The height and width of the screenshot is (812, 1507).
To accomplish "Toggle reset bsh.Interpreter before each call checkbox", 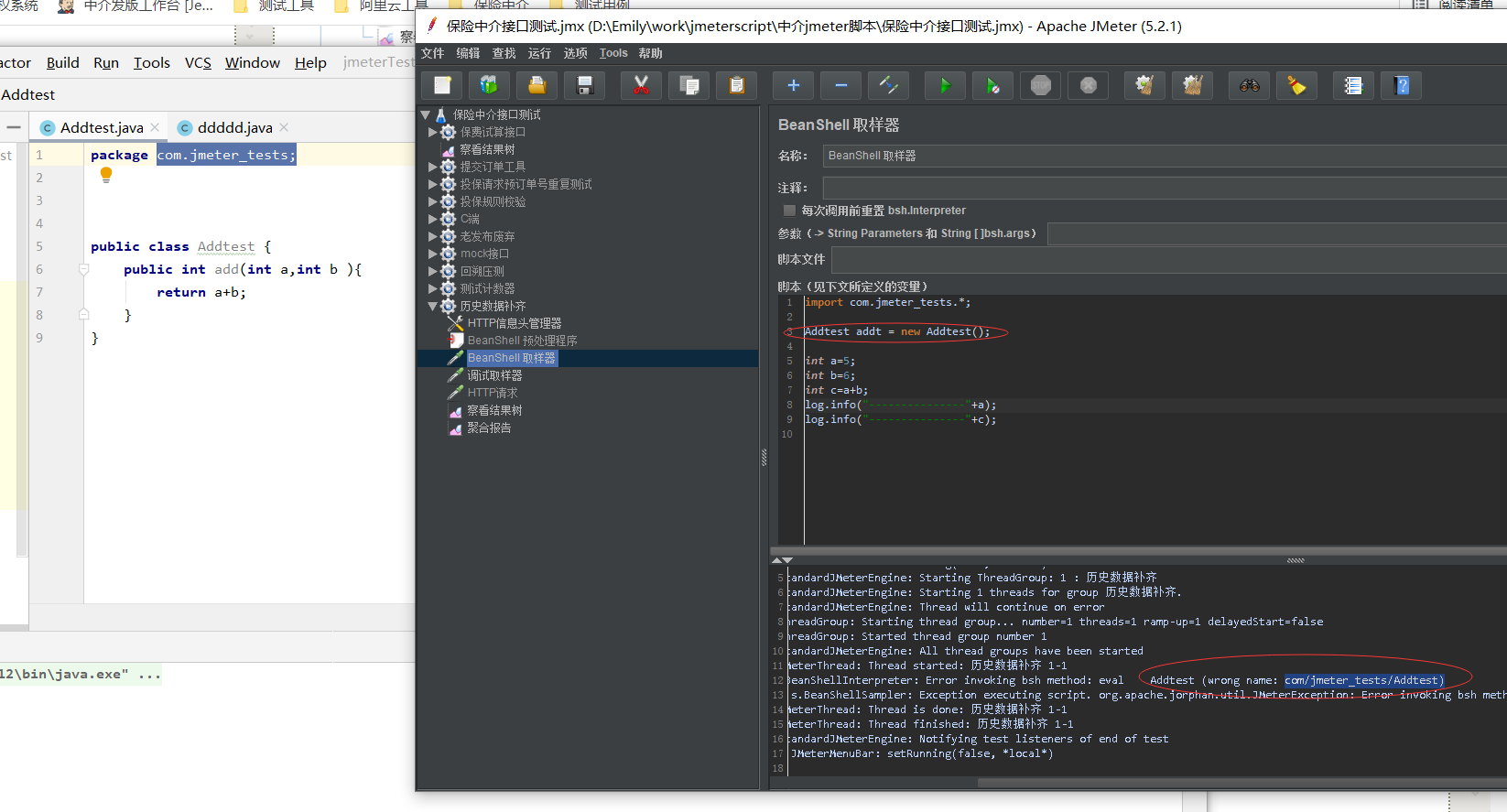I will pyautogui.click(x=789, y=211).
